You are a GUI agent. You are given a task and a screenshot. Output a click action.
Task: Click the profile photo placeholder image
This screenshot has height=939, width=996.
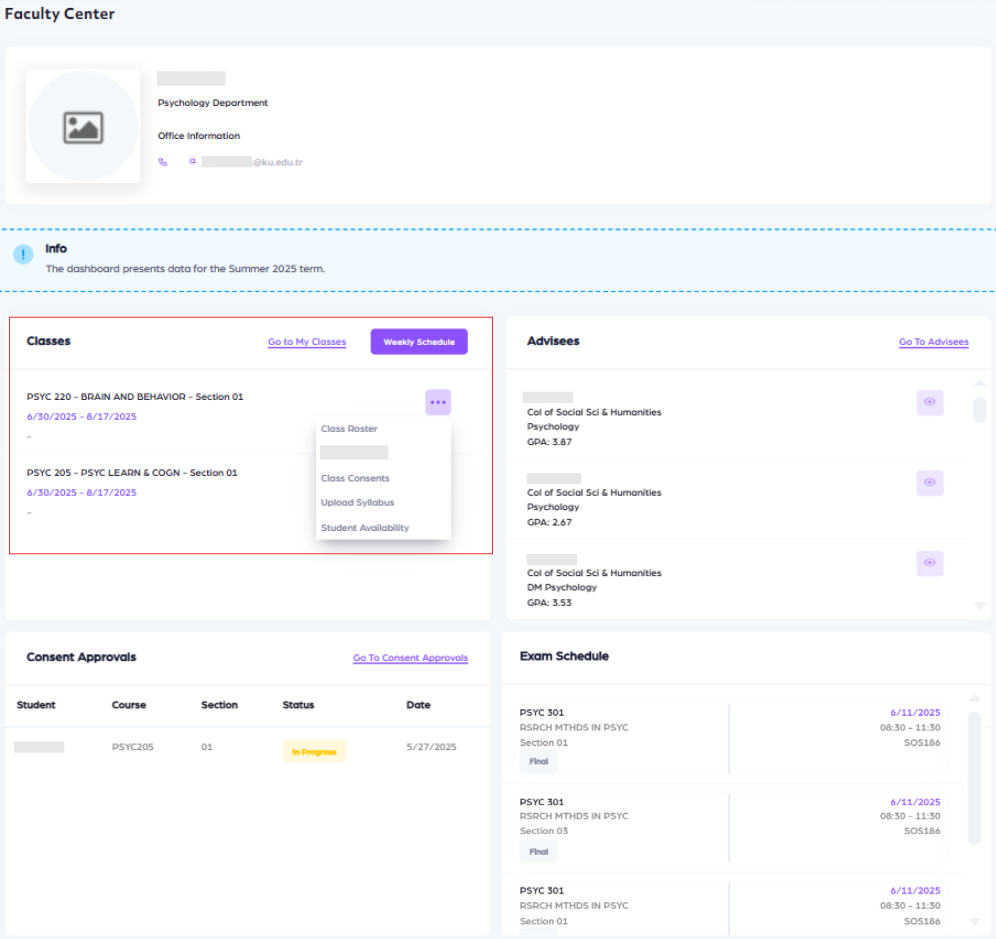(x=83, y=127)
